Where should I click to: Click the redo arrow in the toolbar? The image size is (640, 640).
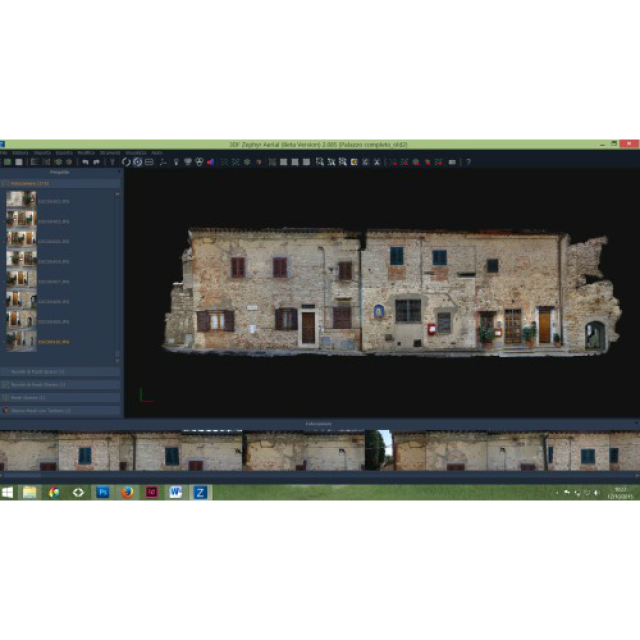(95, 162)
